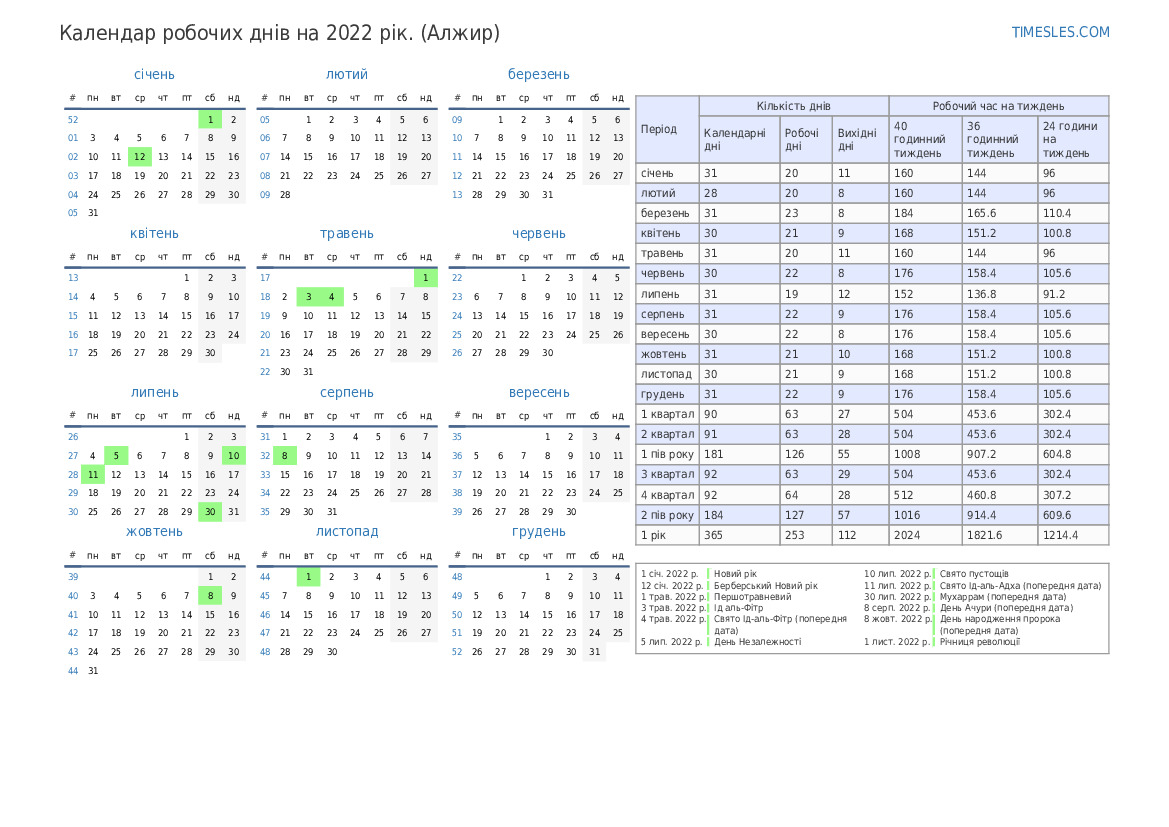This screenshot has width=1169, height=827.
Task: Click the "Період" table column header
Action: pyautogui.click(x=667, y=129)
